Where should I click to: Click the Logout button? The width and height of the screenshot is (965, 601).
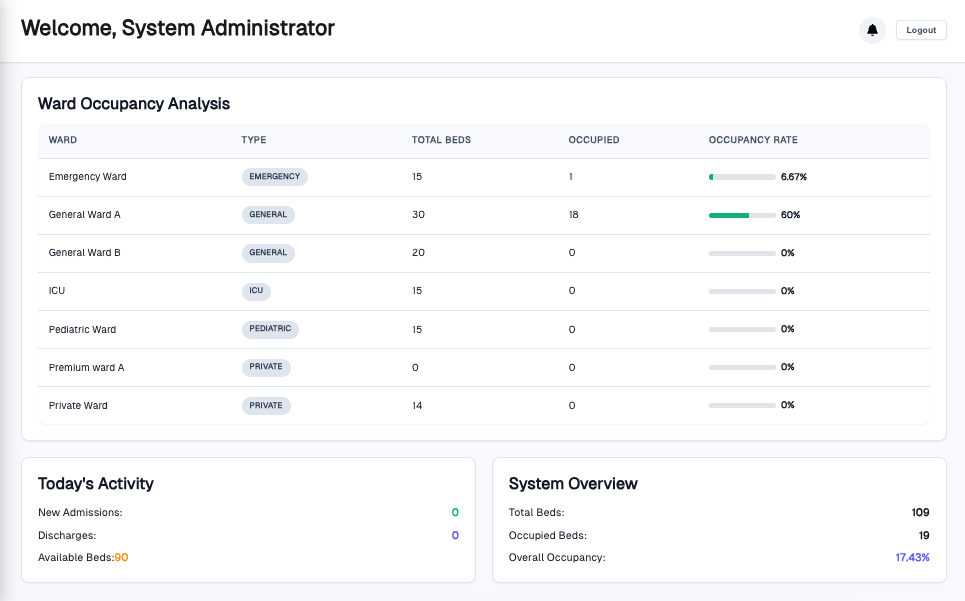[x=920, y=29]
